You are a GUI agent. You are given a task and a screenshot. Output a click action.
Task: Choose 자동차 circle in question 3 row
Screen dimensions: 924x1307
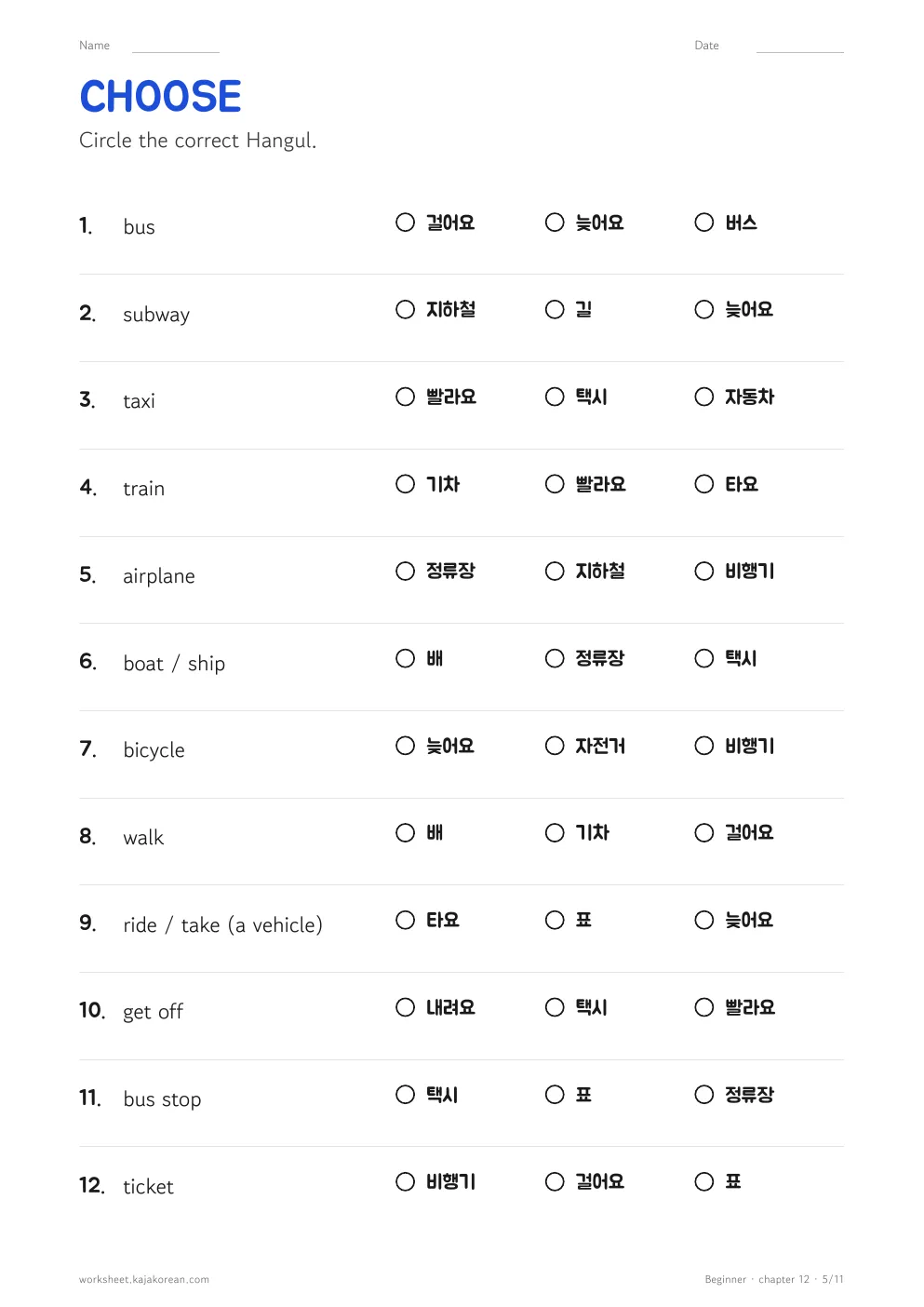pyautogui.click(x=704, y=397)
